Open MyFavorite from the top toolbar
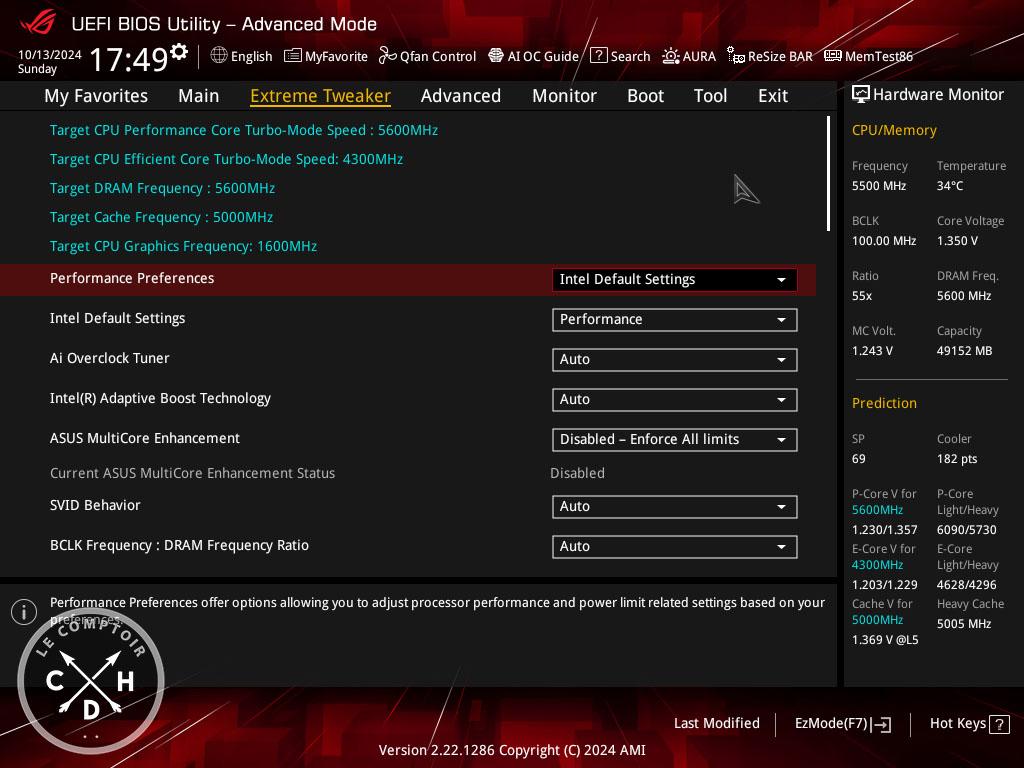 [326, 56]
